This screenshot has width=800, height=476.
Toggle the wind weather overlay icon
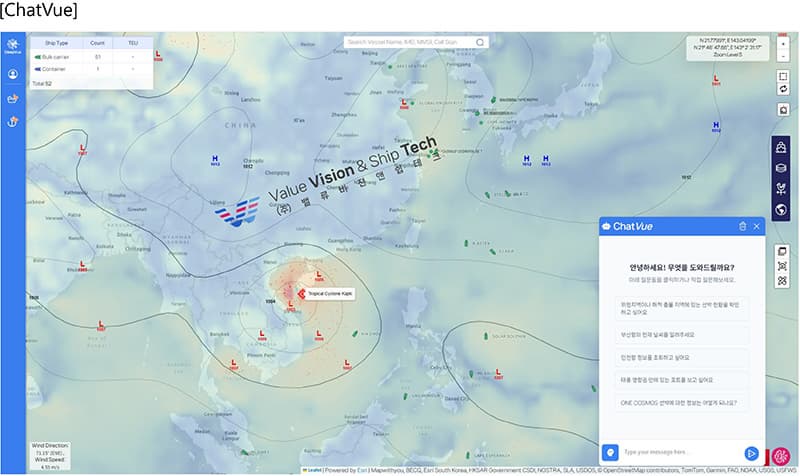coord(782,189)
